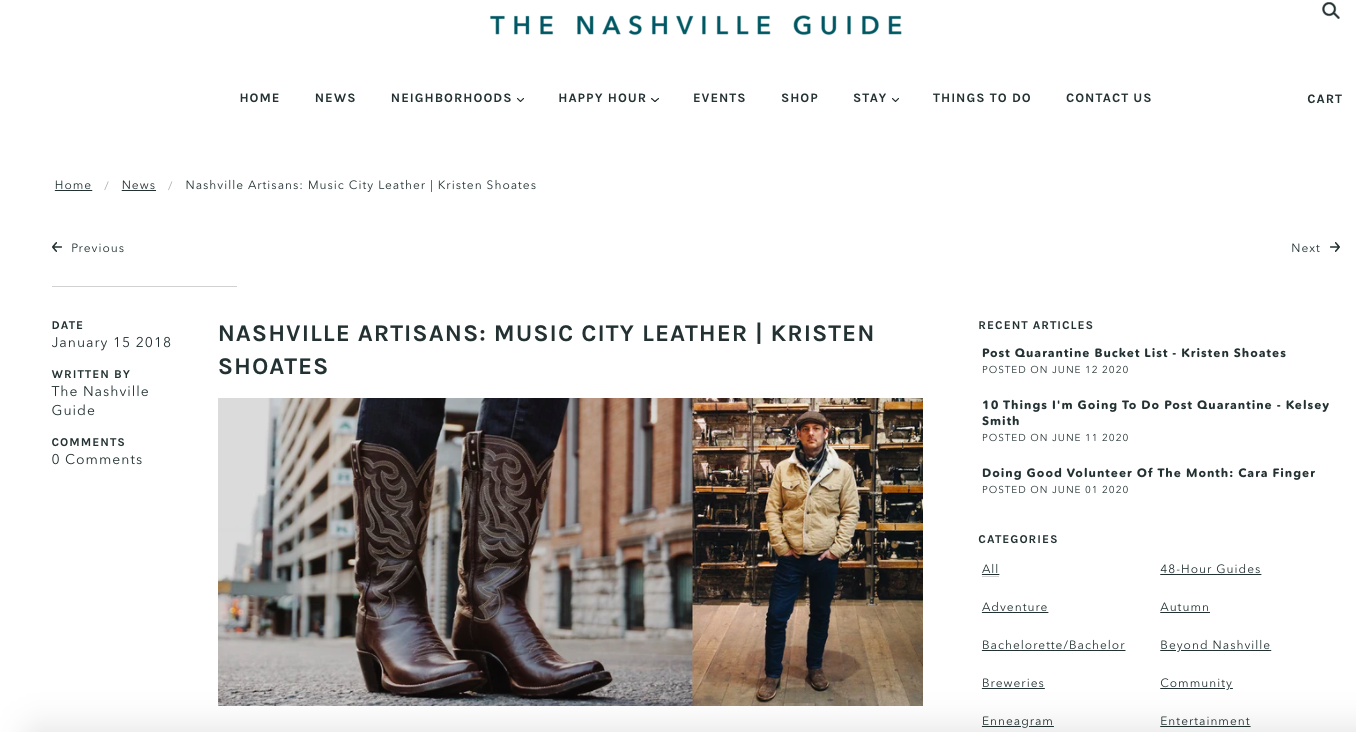Select the Beyond Nashville category
1356x732 pixels.
[x=1215, y=645]
